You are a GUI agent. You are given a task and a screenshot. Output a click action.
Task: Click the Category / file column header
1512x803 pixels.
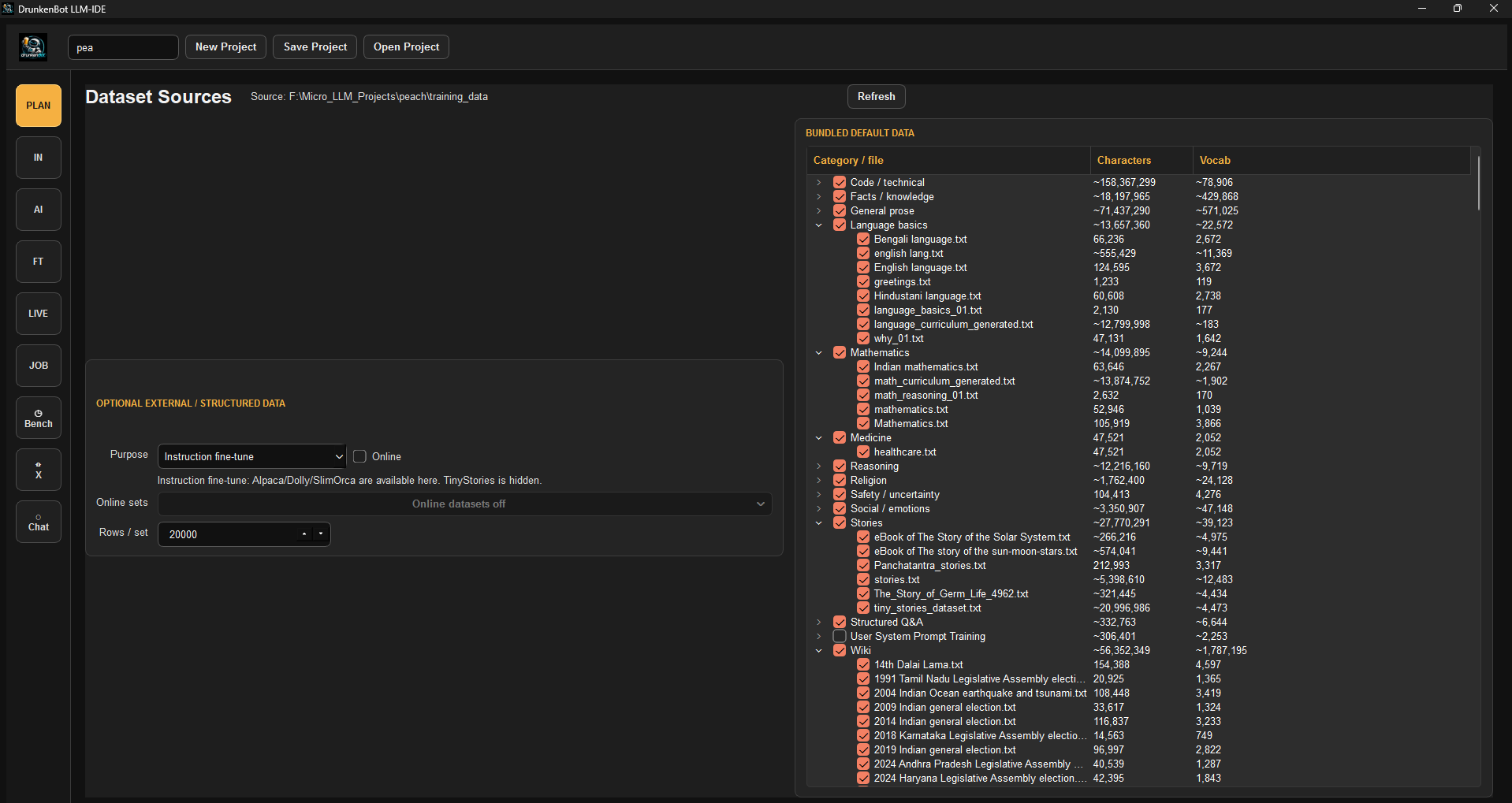(x=948, y=160)
